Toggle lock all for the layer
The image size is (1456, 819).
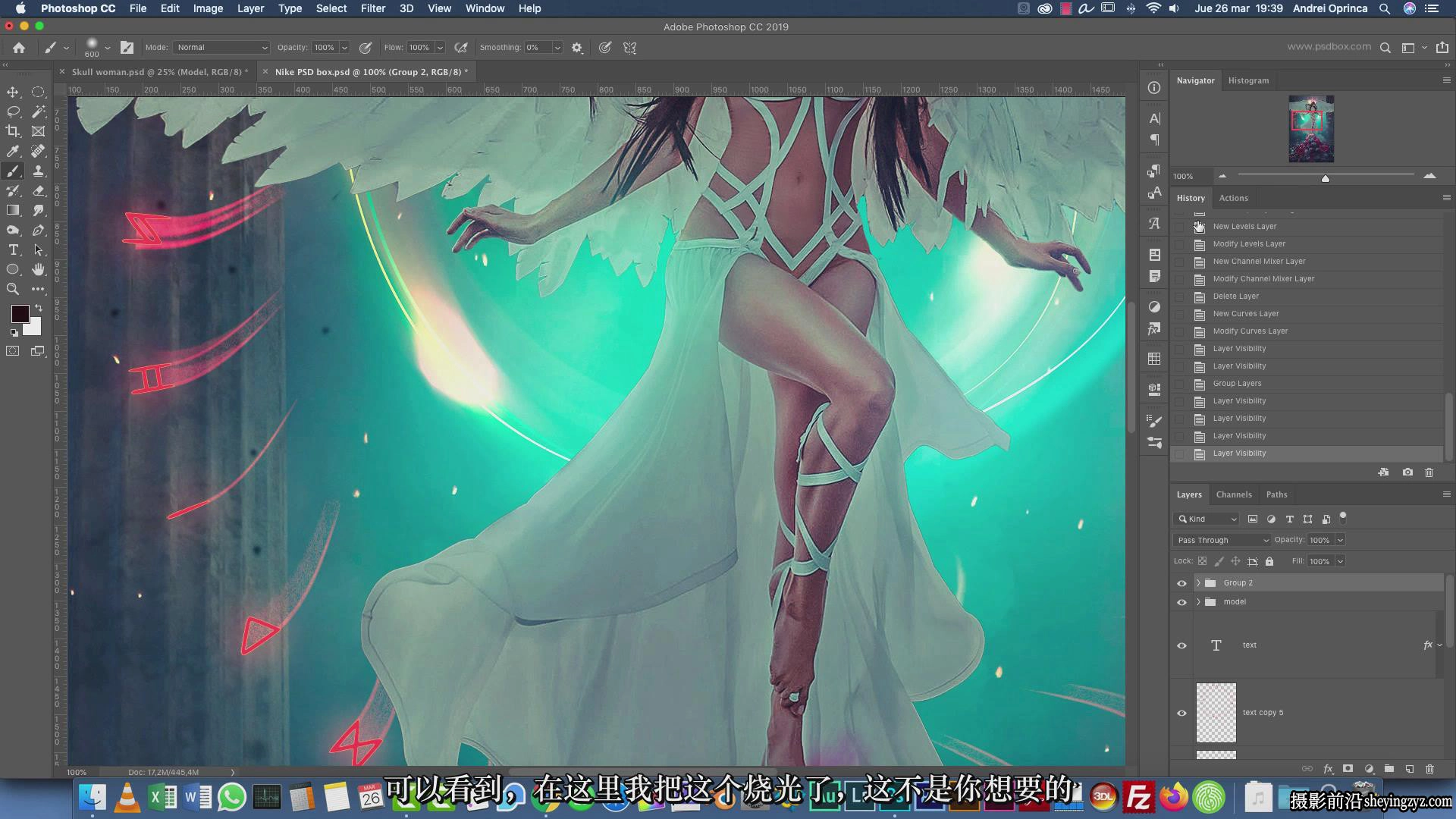(x=1269, y=562)
